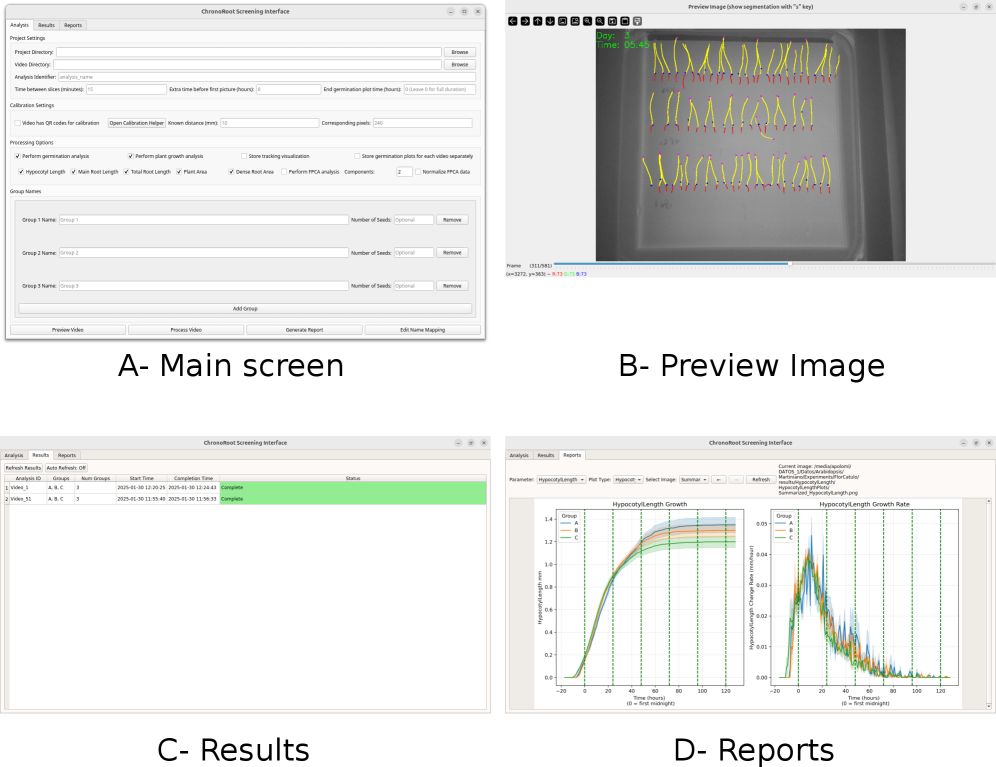The width and height of the screenshot is (996, 767).
Task: Click Auto Refresh: Off button
Action: click(x=66, y=468)
